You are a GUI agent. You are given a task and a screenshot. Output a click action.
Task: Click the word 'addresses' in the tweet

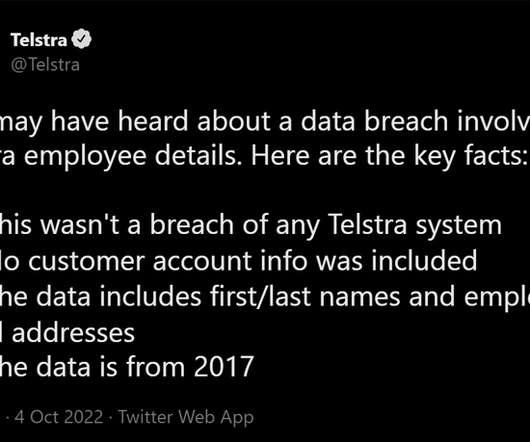click(x=73, y=333)
